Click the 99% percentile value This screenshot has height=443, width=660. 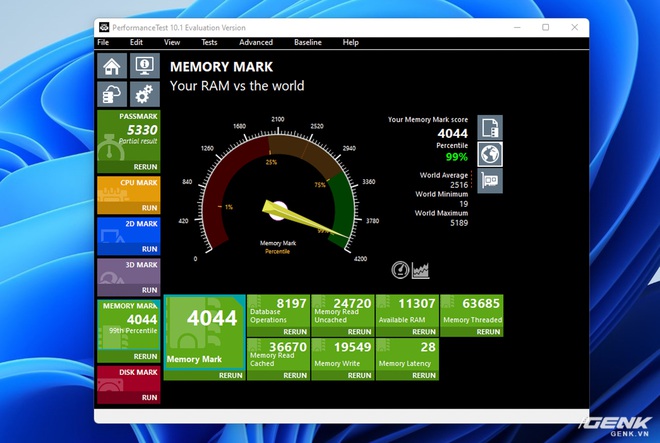[457, 157]
